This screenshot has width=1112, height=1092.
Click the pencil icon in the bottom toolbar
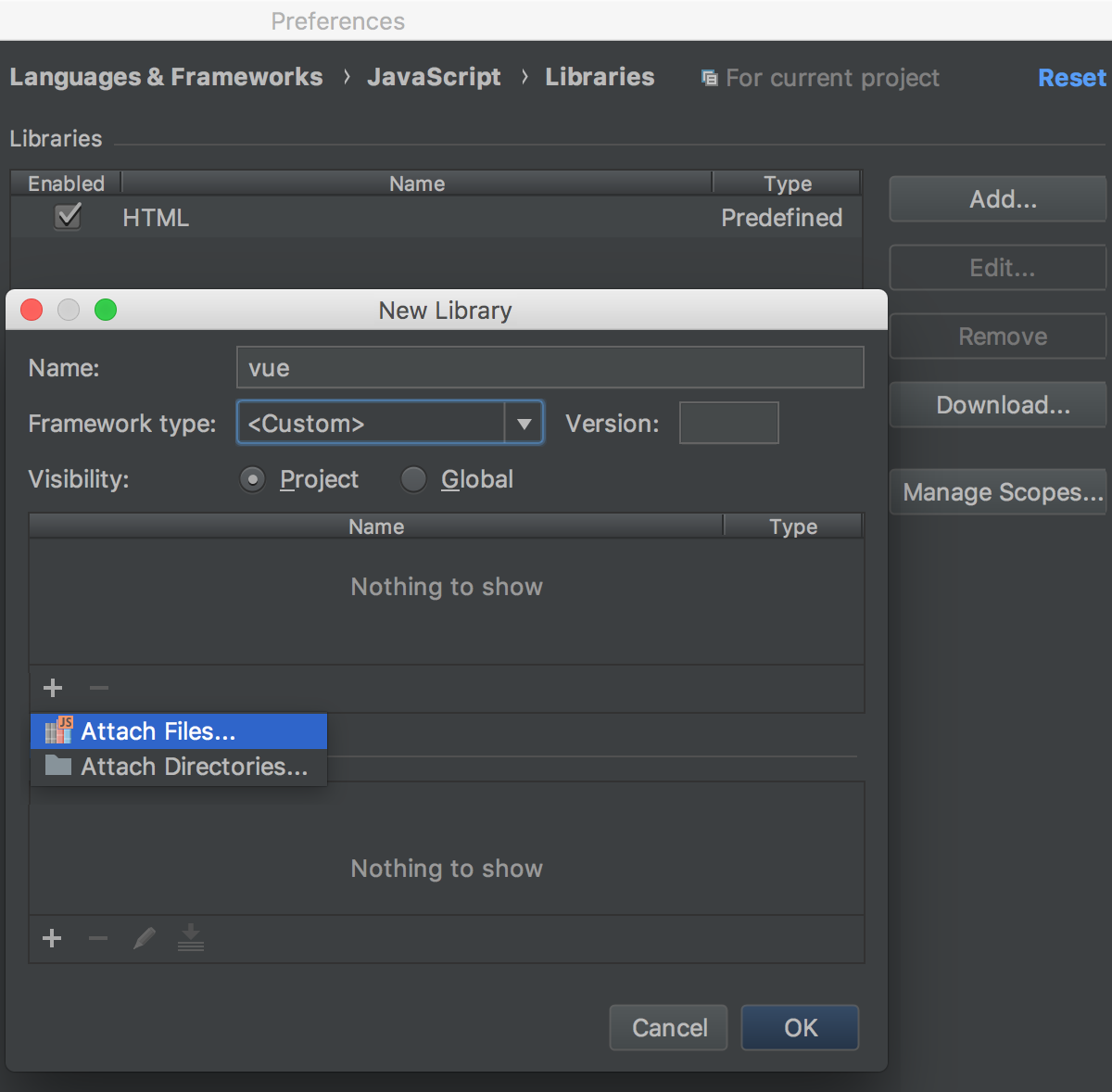(145, 938)
